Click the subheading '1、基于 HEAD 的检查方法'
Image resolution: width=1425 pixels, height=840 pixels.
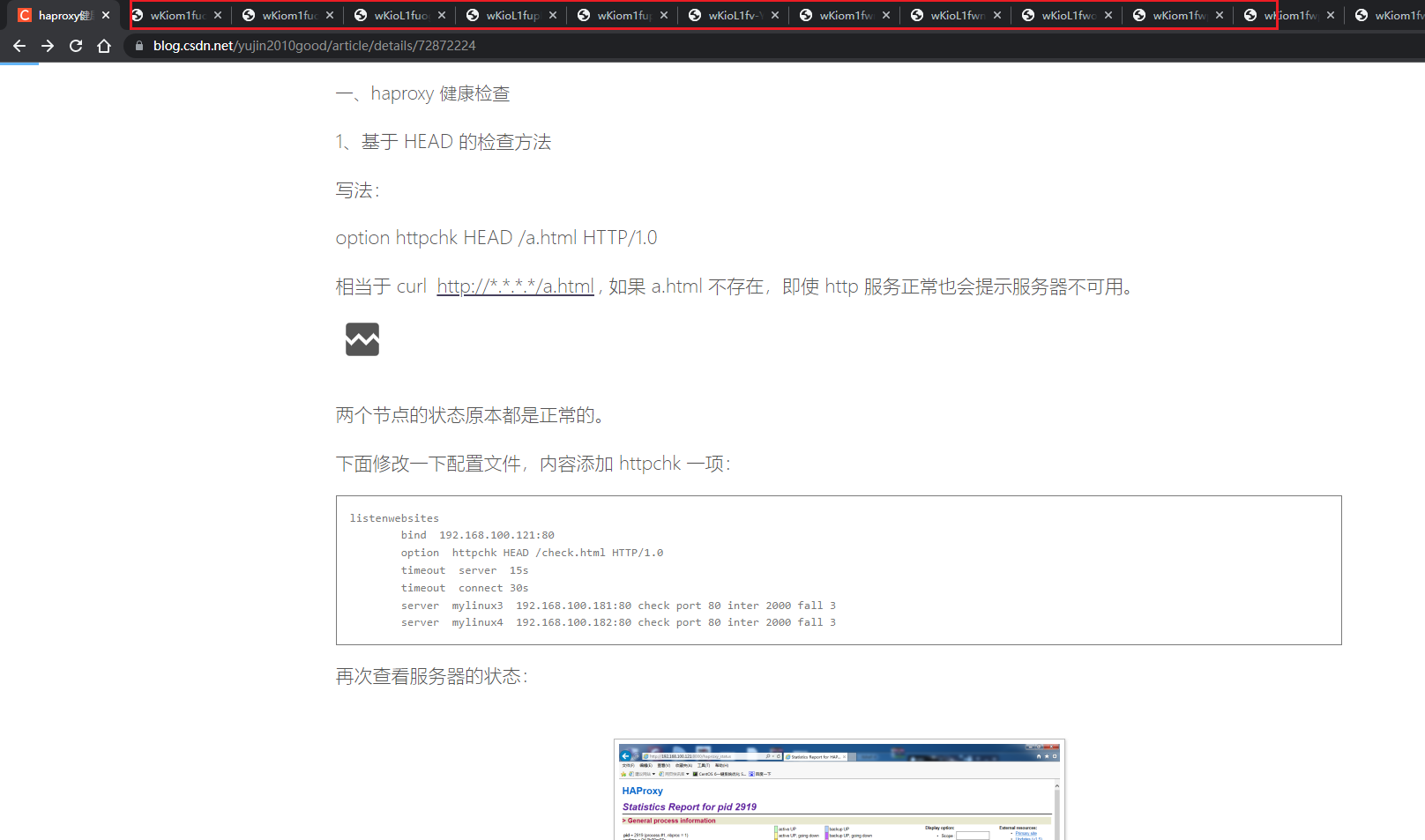[443, 142]
